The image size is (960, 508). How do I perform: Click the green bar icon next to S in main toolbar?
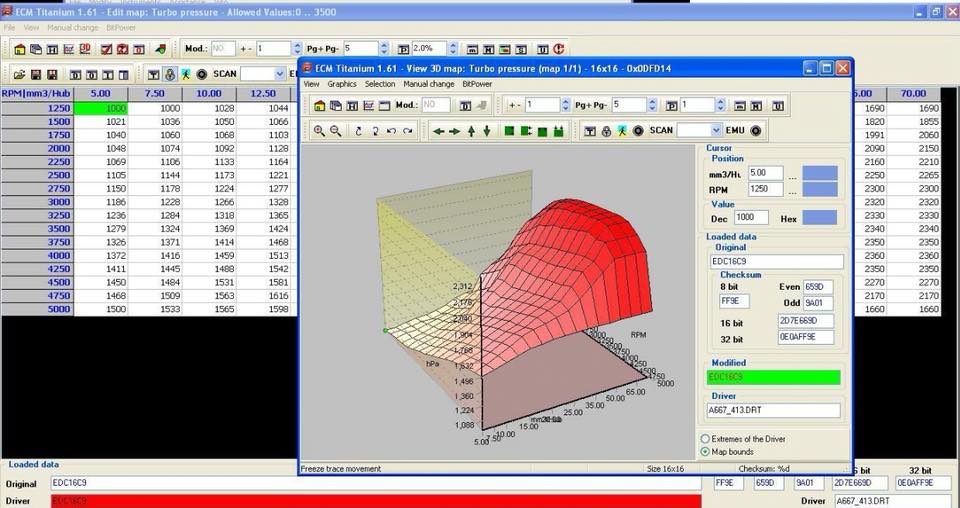click(x=504, y=49)
